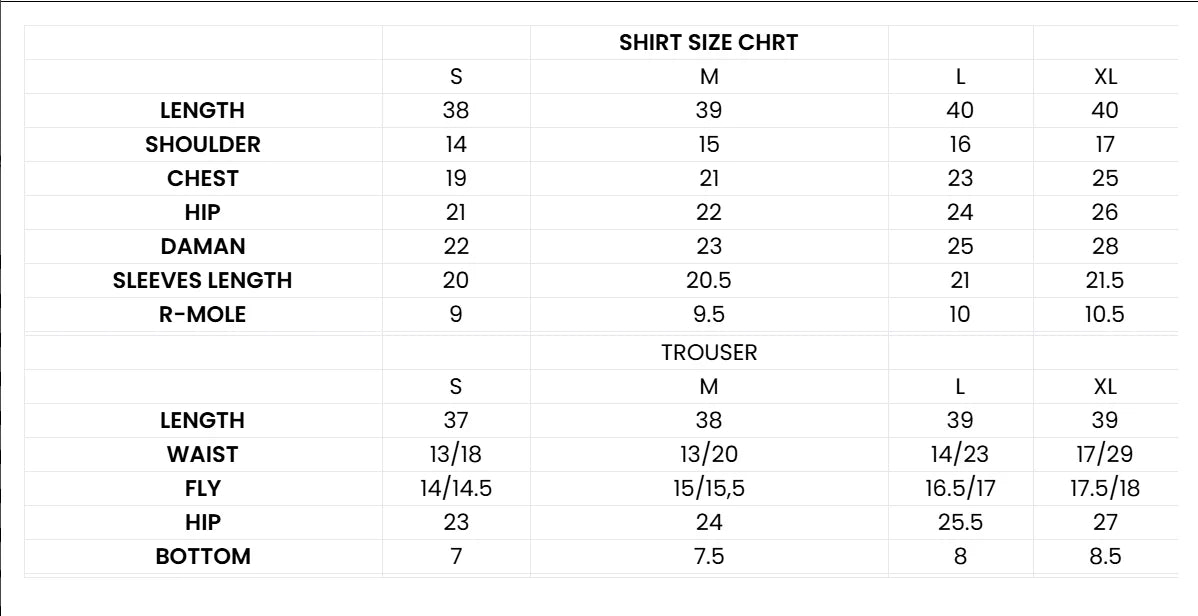Click the WAIST row label

202,455
